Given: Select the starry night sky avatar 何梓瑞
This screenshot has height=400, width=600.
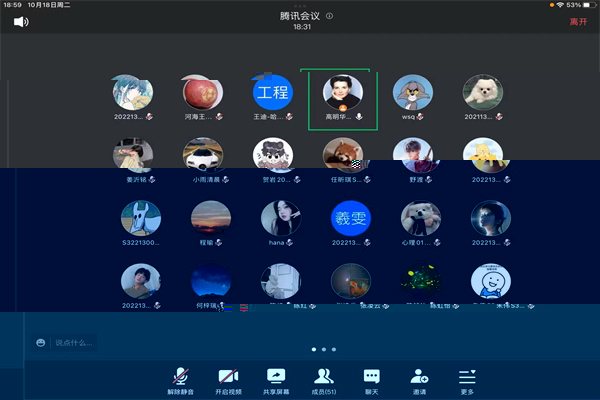Looking at the screenshot, I should tap(211, 281).
